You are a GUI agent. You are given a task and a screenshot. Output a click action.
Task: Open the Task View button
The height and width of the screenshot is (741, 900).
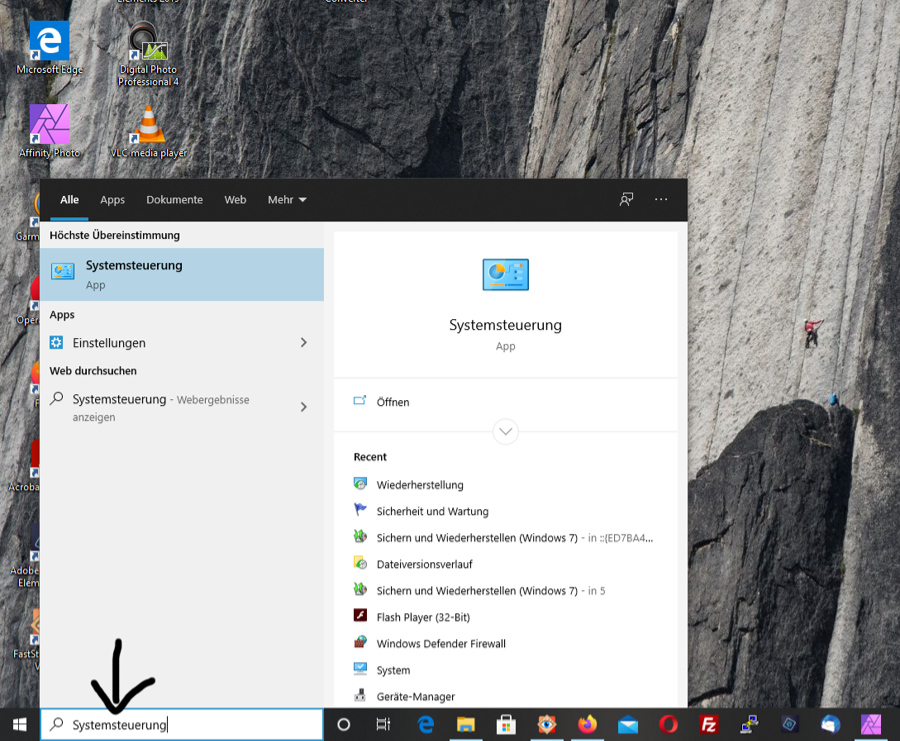pyautogui.click(x=383, y=725)
